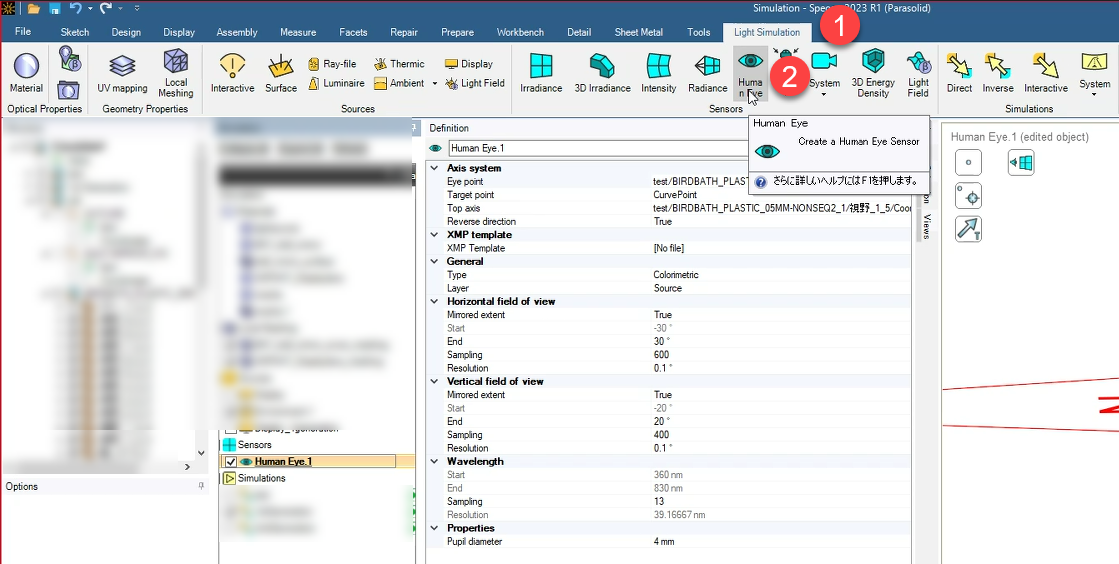Add a Light Field source
Screen dimensions: 1119x564
(475, 83)
